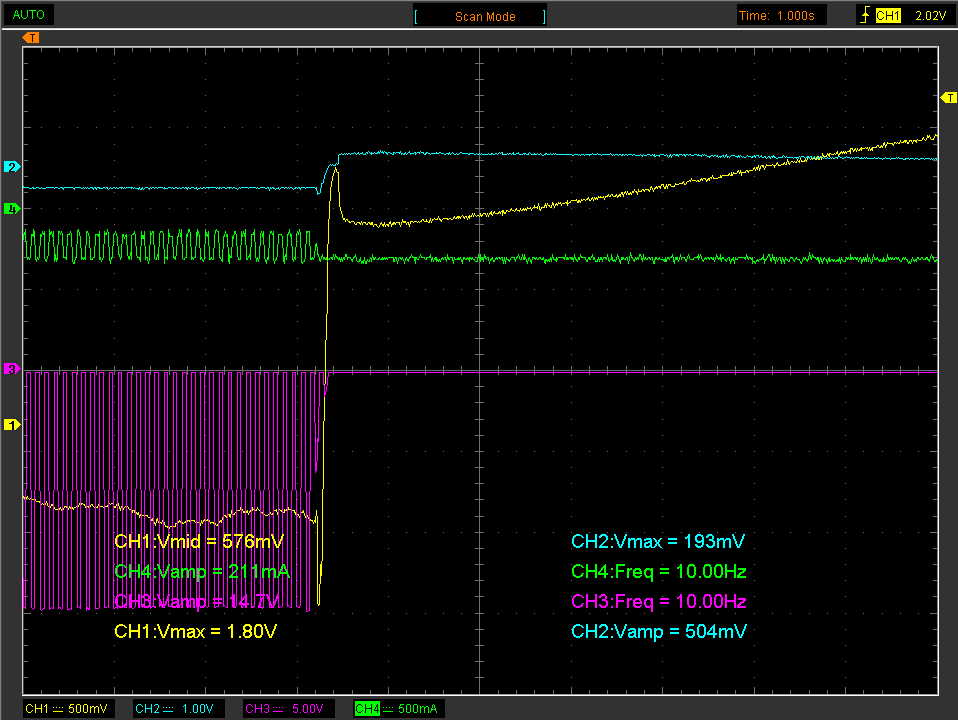
Task: Click the CH3:Freq = 10.00Hz measurement
Action: pos(659,601)
